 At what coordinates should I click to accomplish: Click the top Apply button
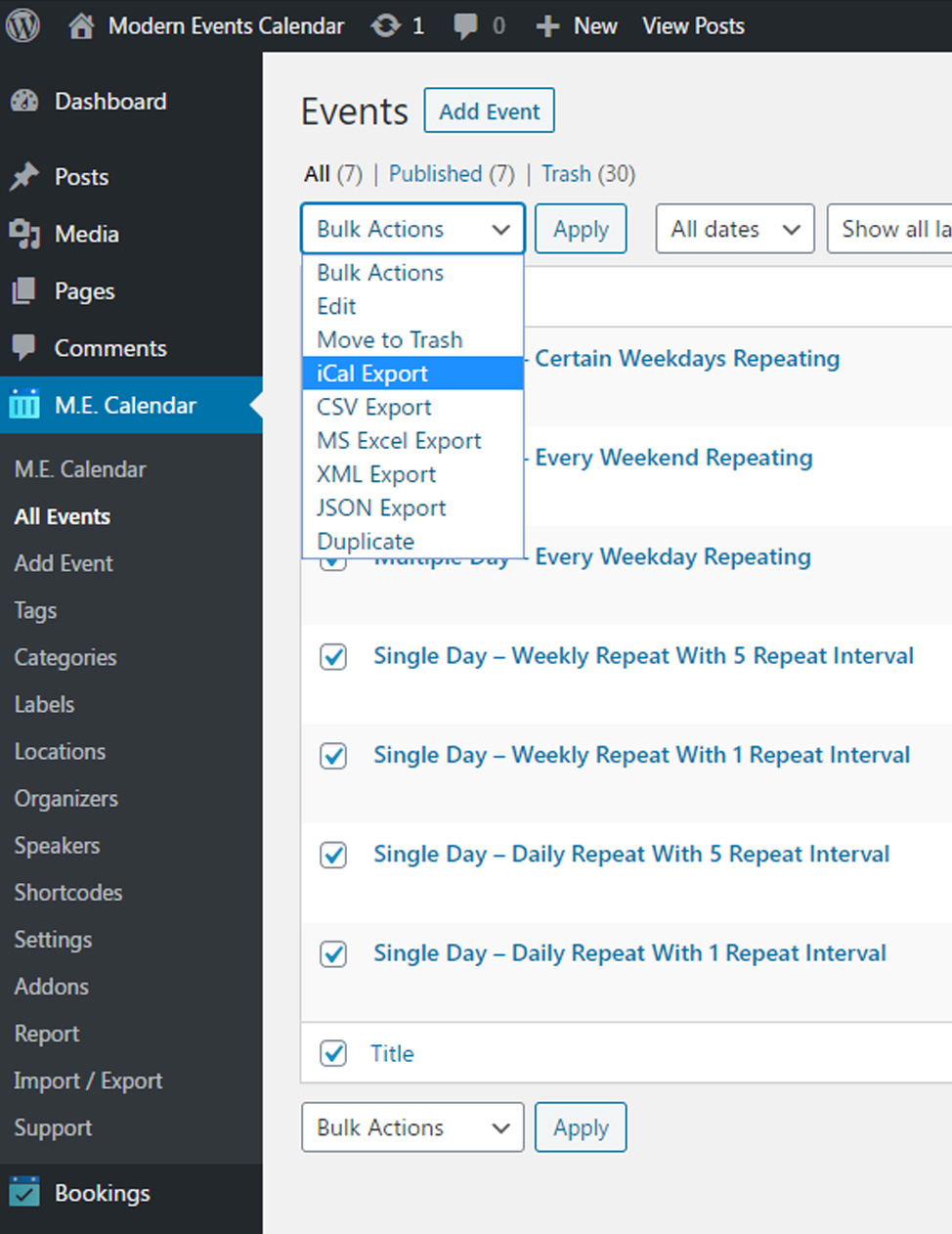pos(581,229)
